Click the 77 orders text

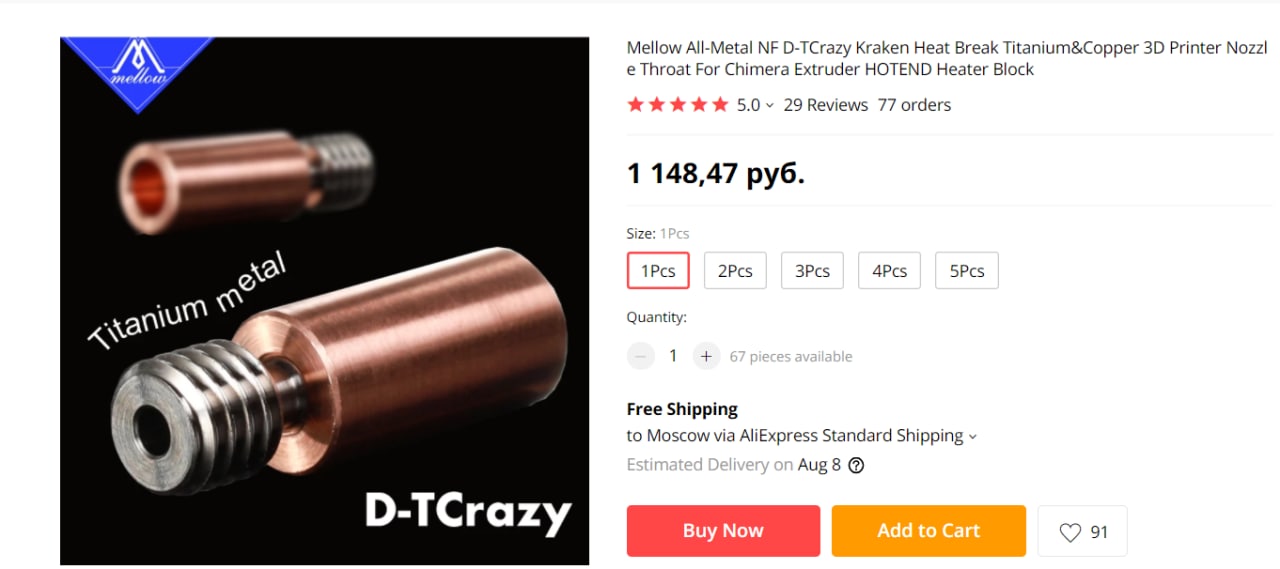[914, 105]
